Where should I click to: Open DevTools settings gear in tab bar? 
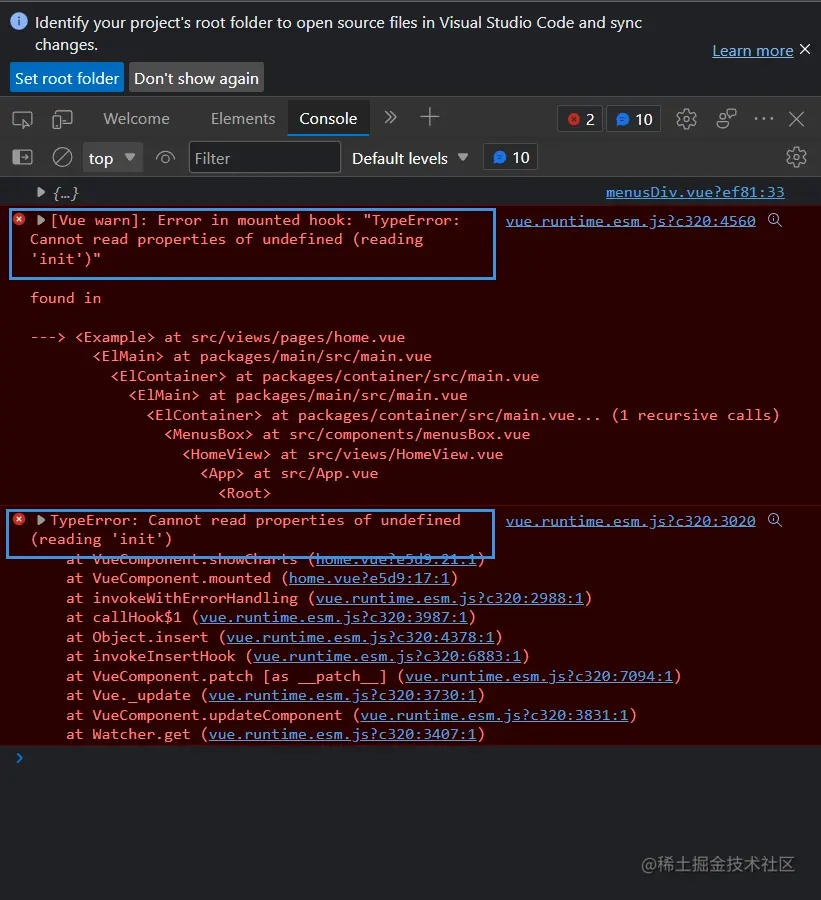click(686, 119)
